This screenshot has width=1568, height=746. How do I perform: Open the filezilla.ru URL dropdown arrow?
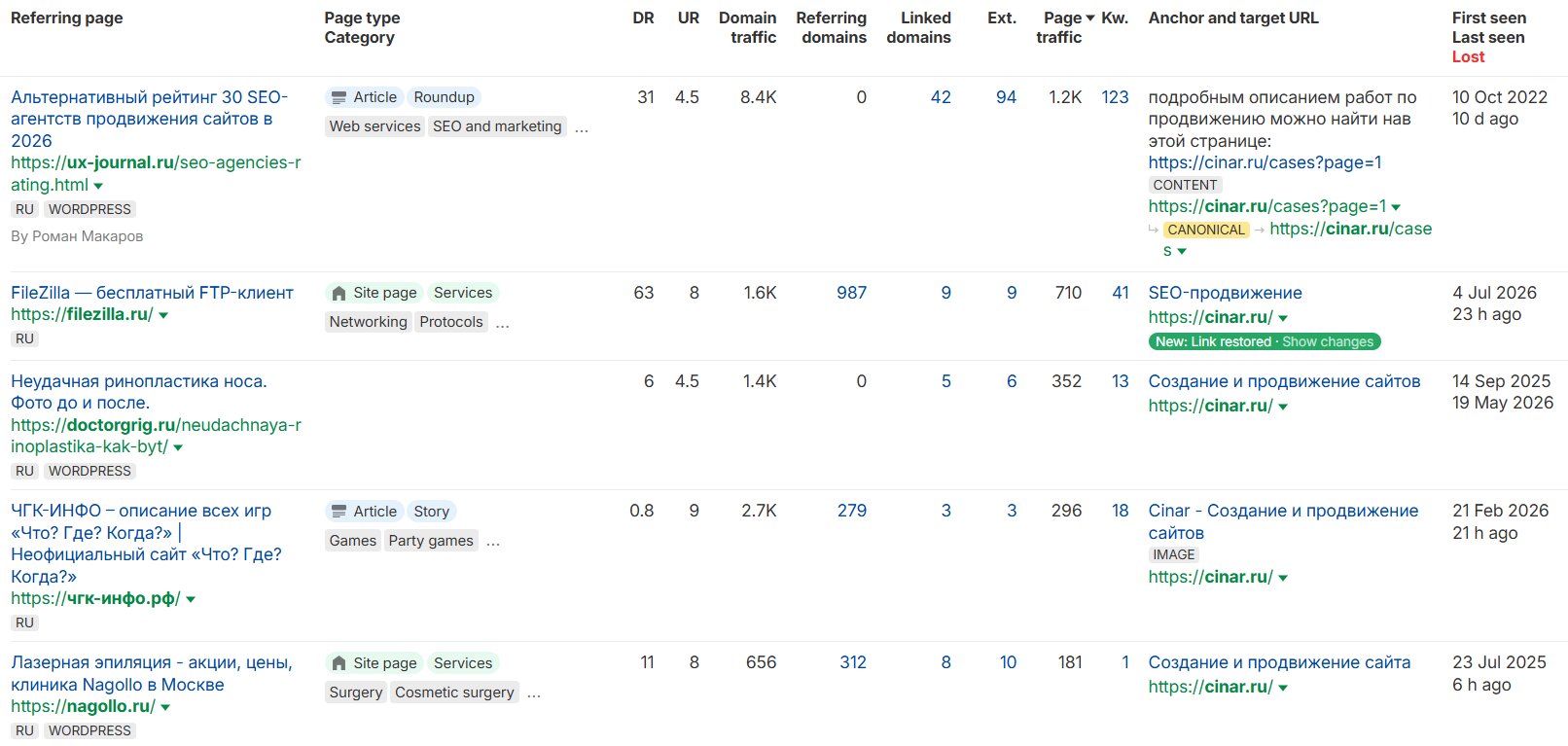(163, 315)
